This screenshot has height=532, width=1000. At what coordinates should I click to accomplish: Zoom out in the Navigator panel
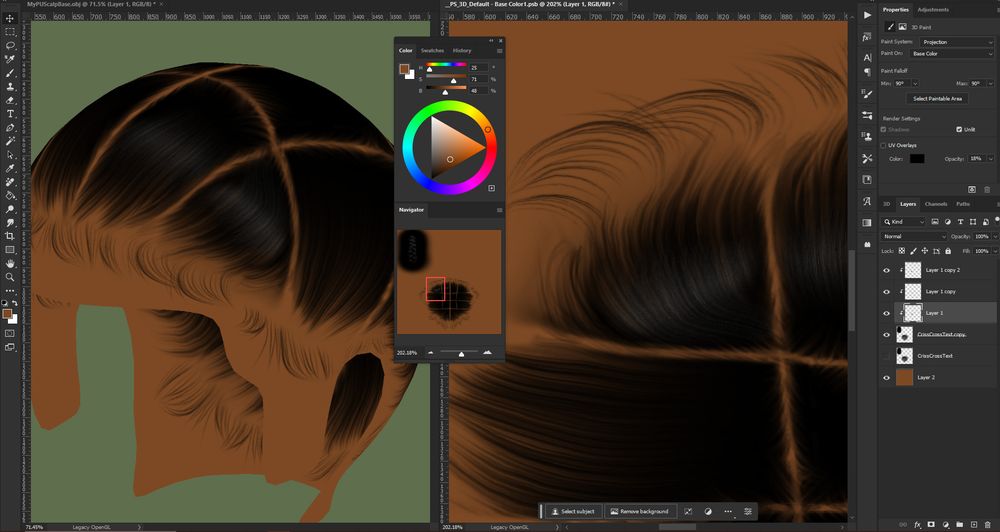click(430, 352)
